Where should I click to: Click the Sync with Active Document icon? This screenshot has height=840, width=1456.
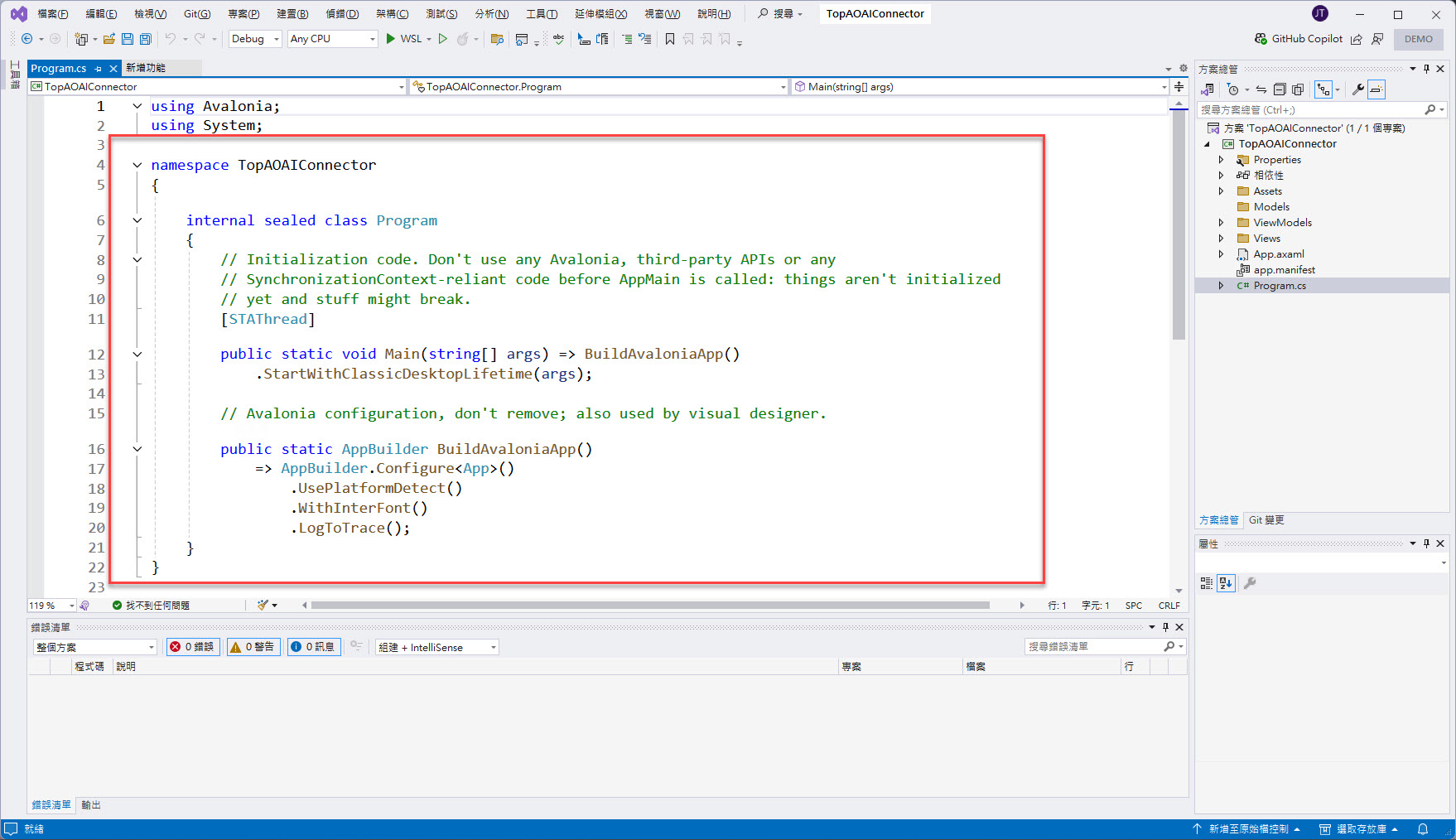pos(1261,89)
